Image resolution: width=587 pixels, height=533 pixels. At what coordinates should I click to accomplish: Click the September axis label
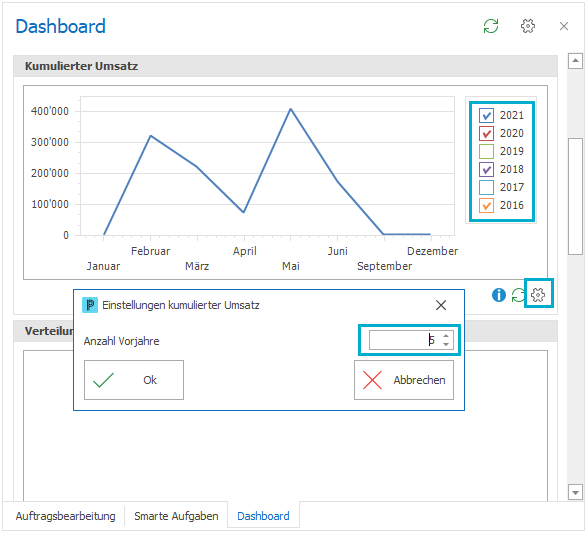384,266
